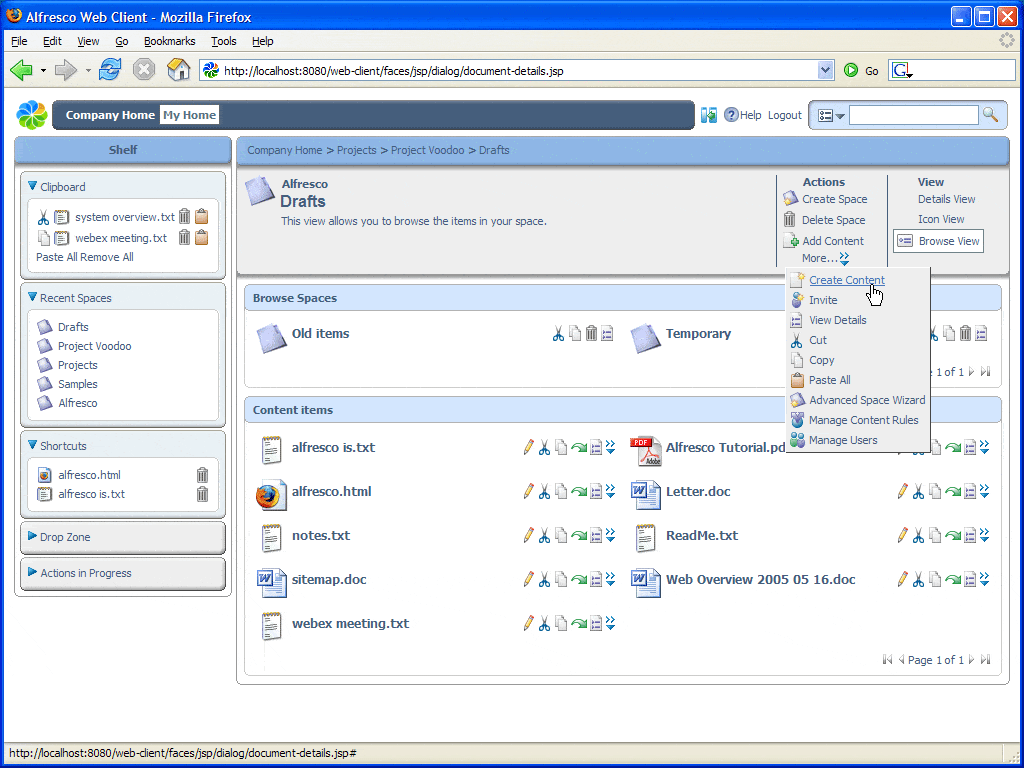Expand the Actions in Progress panel
The width and height of the screenshot is (1024, 768).
pos(33,572)
